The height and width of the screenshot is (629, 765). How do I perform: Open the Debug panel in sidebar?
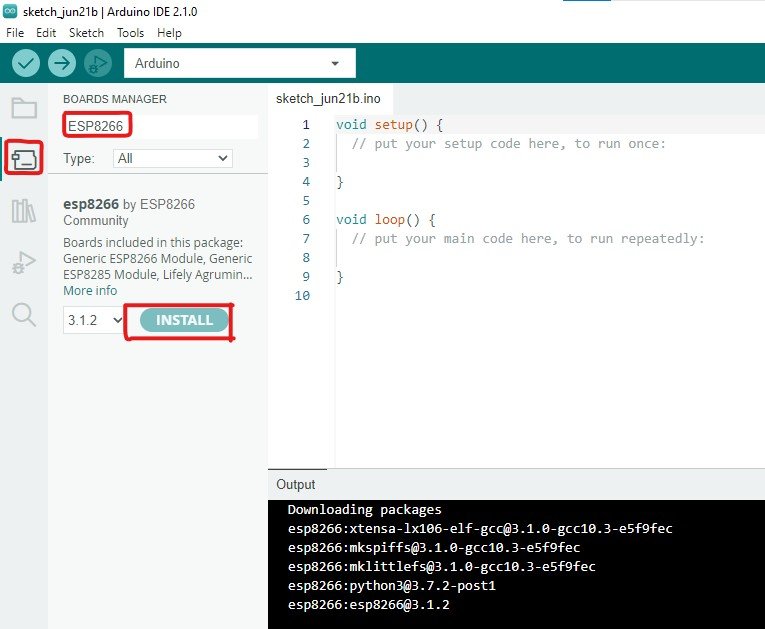tap(24, 264)
